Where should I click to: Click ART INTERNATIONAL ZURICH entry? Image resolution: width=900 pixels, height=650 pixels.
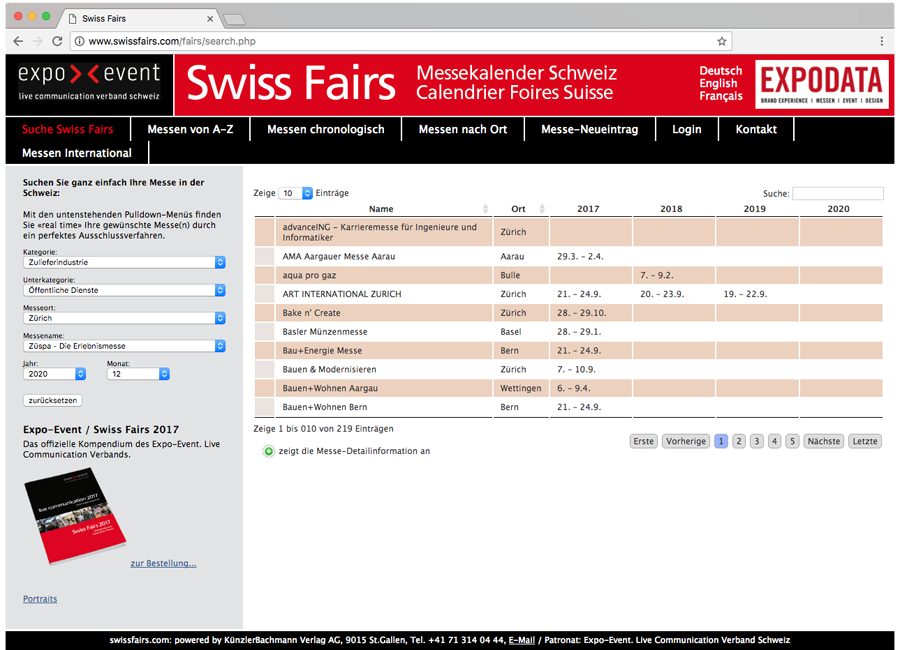pyautogui.click(x=342, y=294)
